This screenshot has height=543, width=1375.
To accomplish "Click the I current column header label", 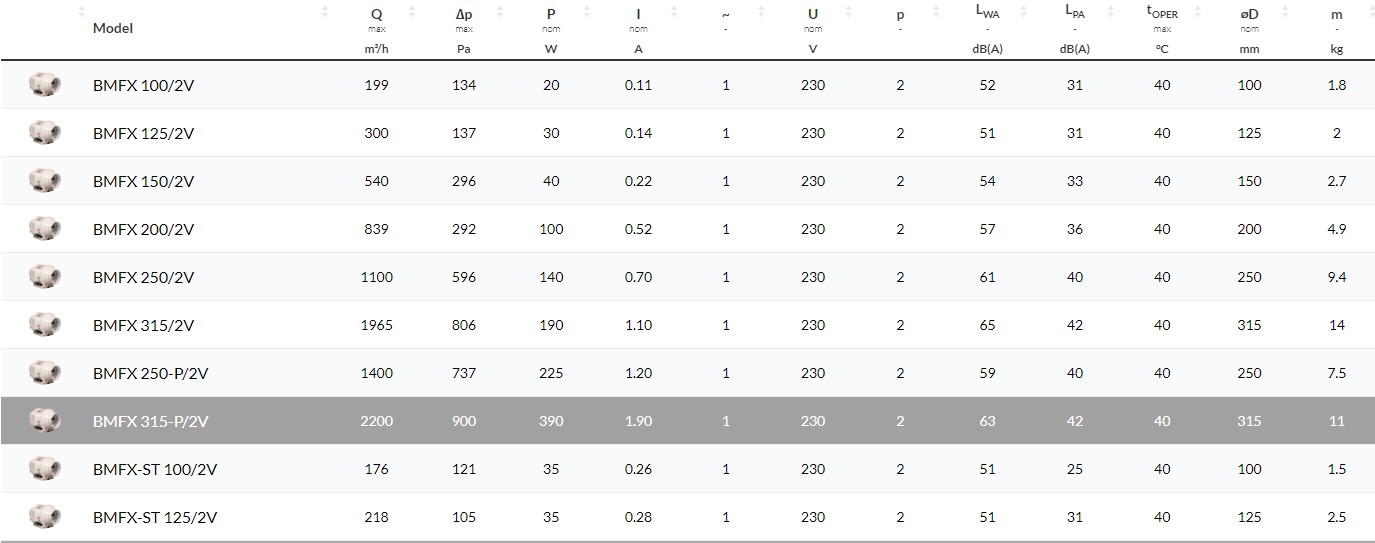I will pyautogui.click(x=638, y=14).
